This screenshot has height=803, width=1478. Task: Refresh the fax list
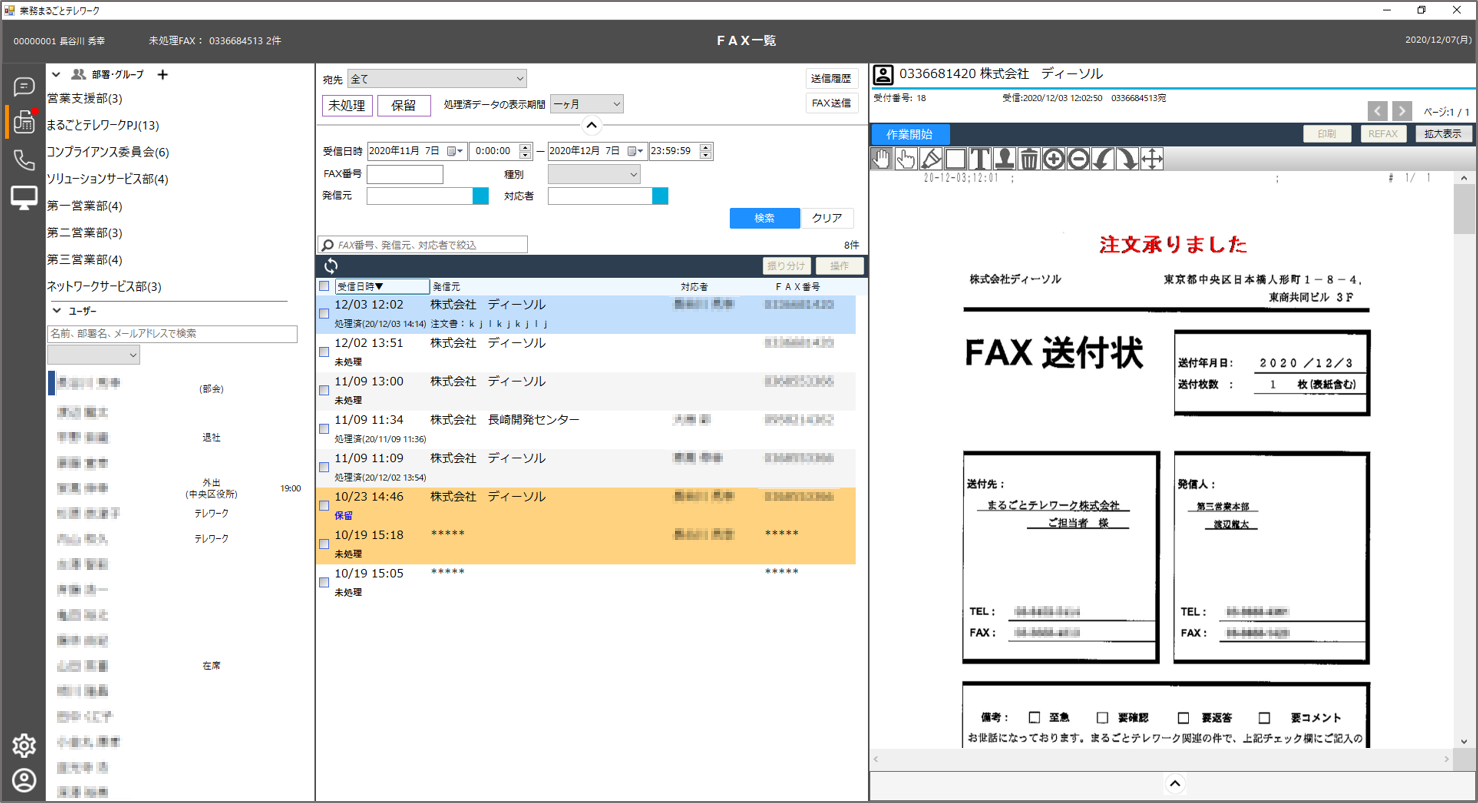tap(330, 266)
